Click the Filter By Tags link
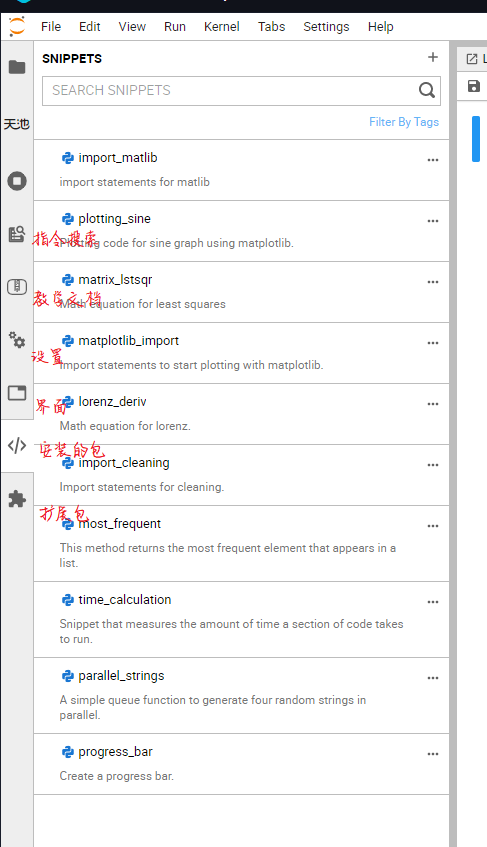 (x=404, y=122)
